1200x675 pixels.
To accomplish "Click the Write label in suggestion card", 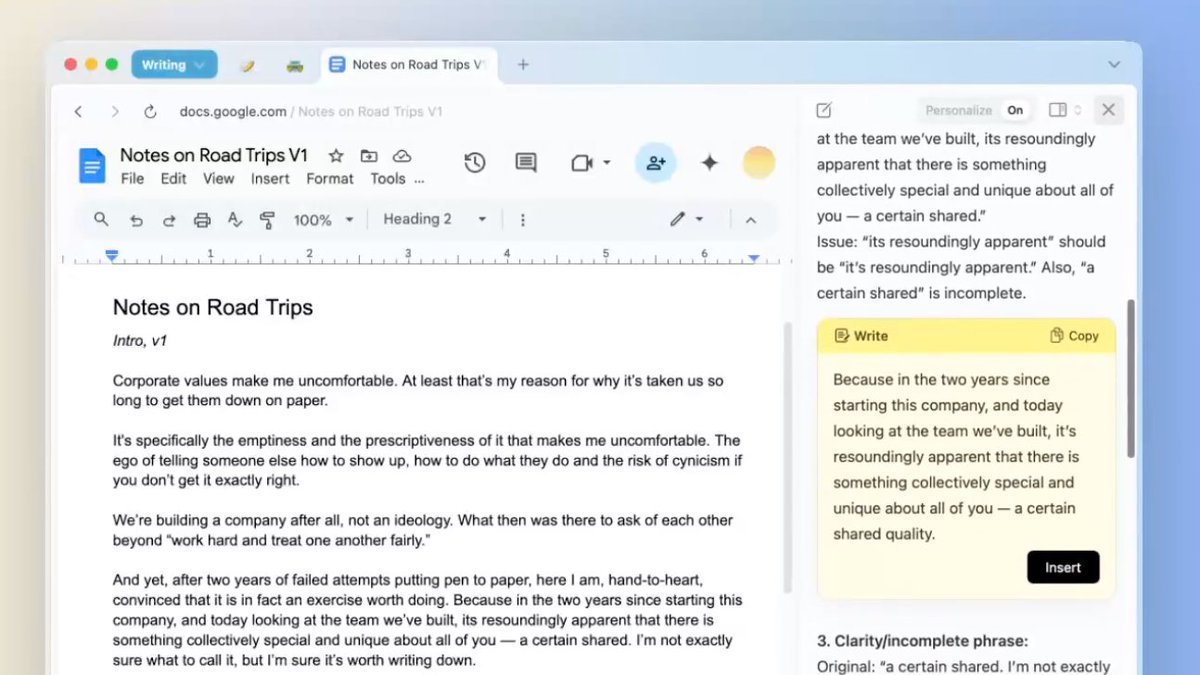I will (x=861, y=336).
